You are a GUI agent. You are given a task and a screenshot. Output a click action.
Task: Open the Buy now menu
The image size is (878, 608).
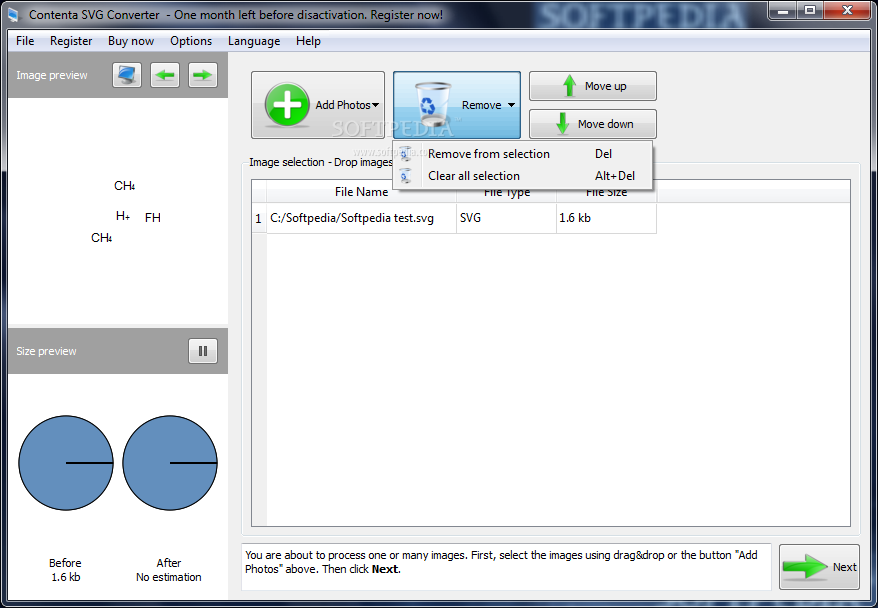[x=131, y=41]
